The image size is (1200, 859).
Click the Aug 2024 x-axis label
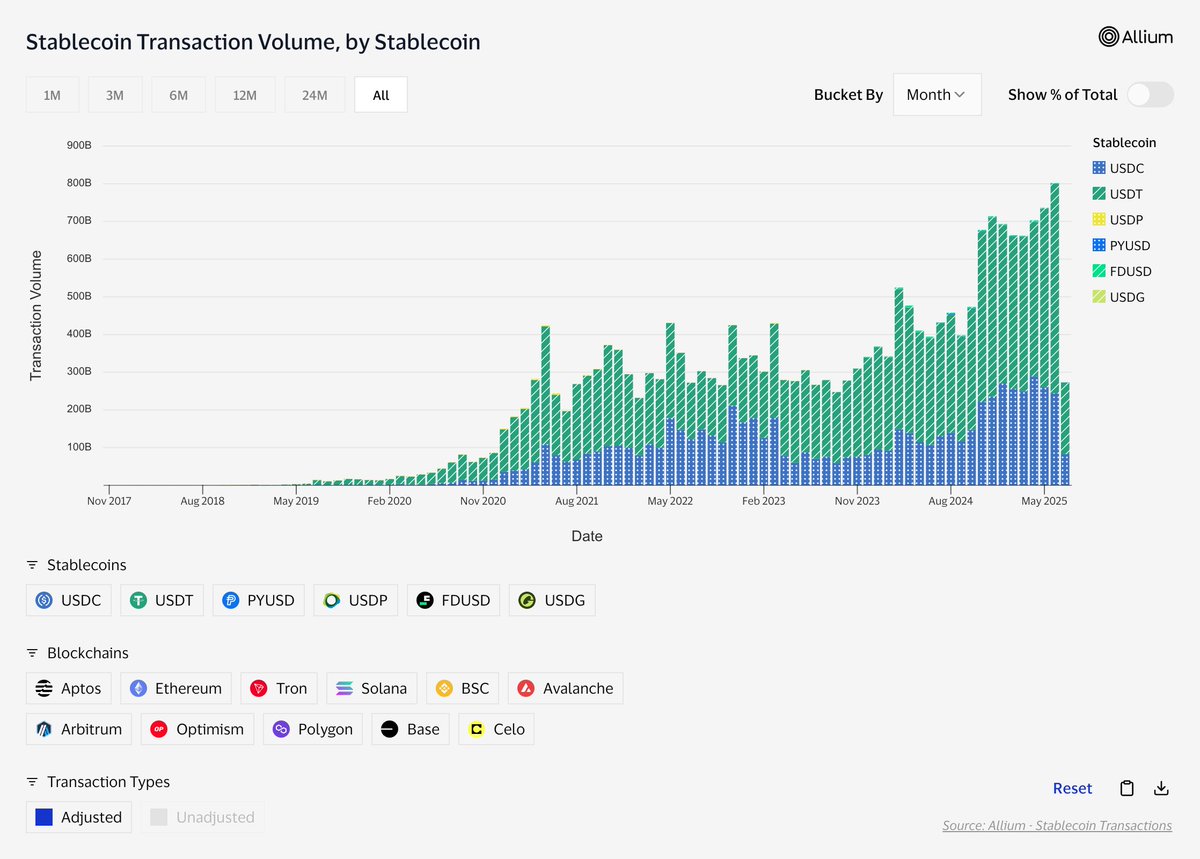949,500
